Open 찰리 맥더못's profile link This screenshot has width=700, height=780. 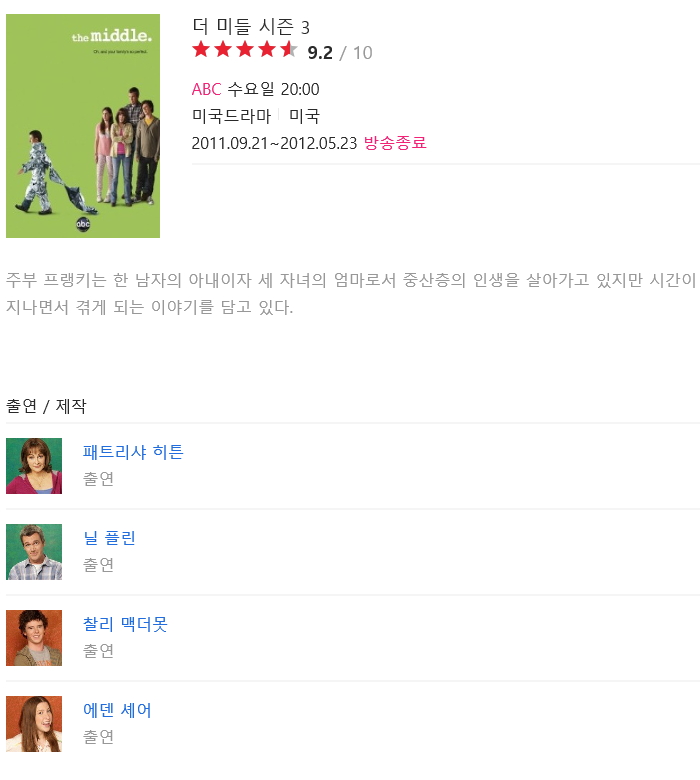125,624
